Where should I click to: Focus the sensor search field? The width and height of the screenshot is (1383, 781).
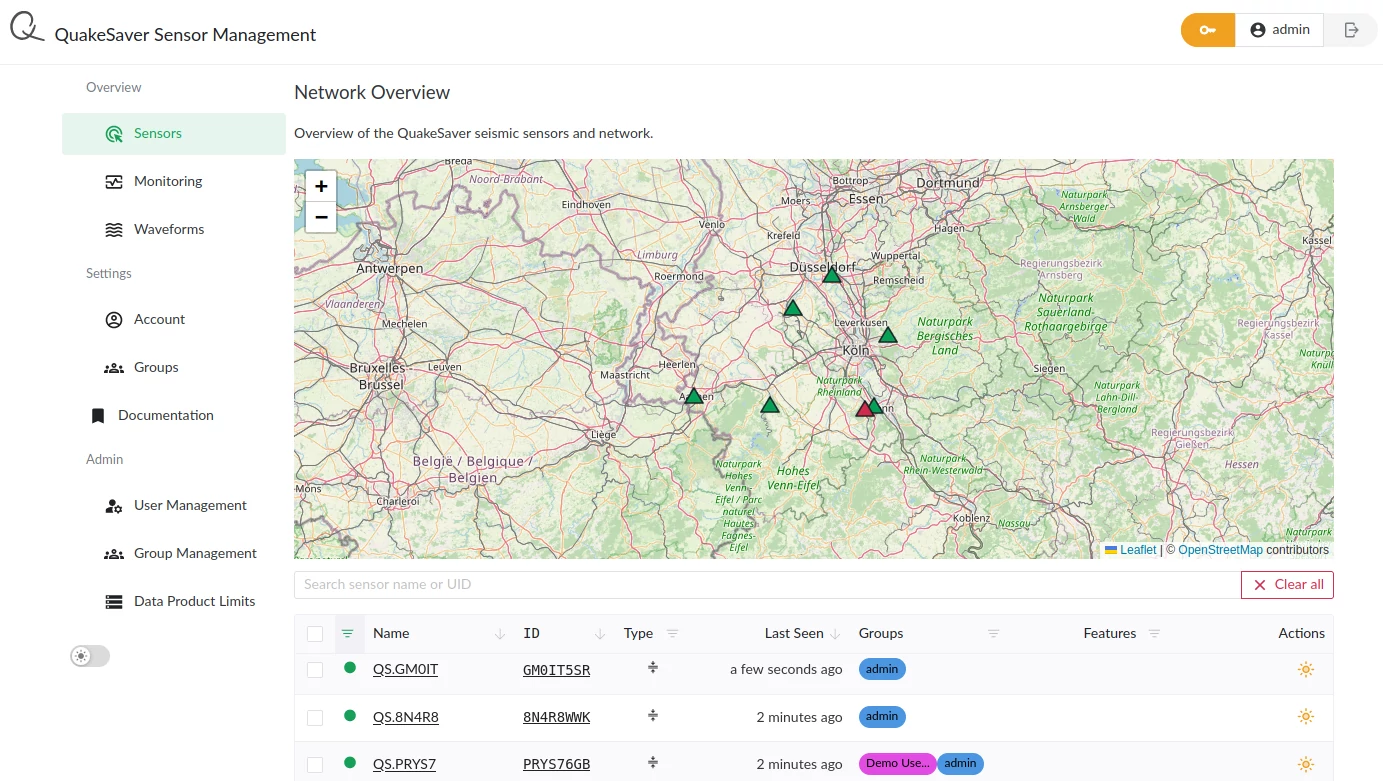767,585
